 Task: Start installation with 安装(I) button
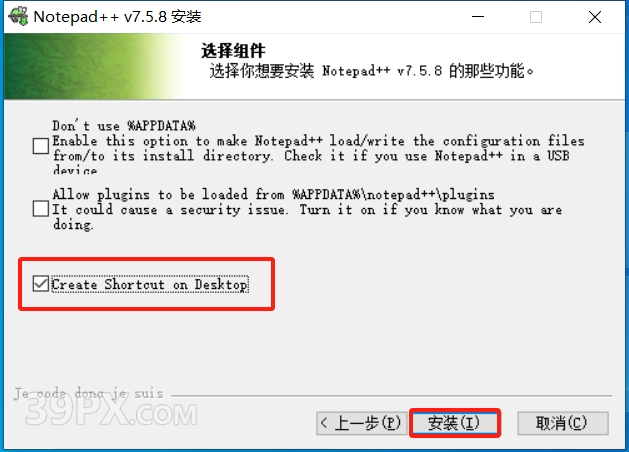[455, 423]
